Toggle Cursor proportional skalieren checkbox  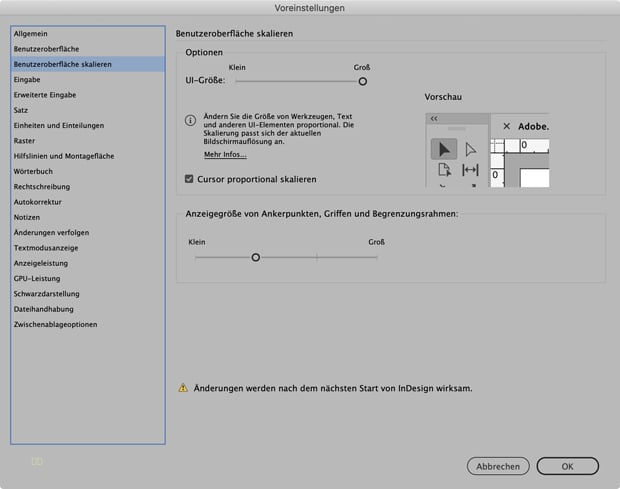click(190, 179)
